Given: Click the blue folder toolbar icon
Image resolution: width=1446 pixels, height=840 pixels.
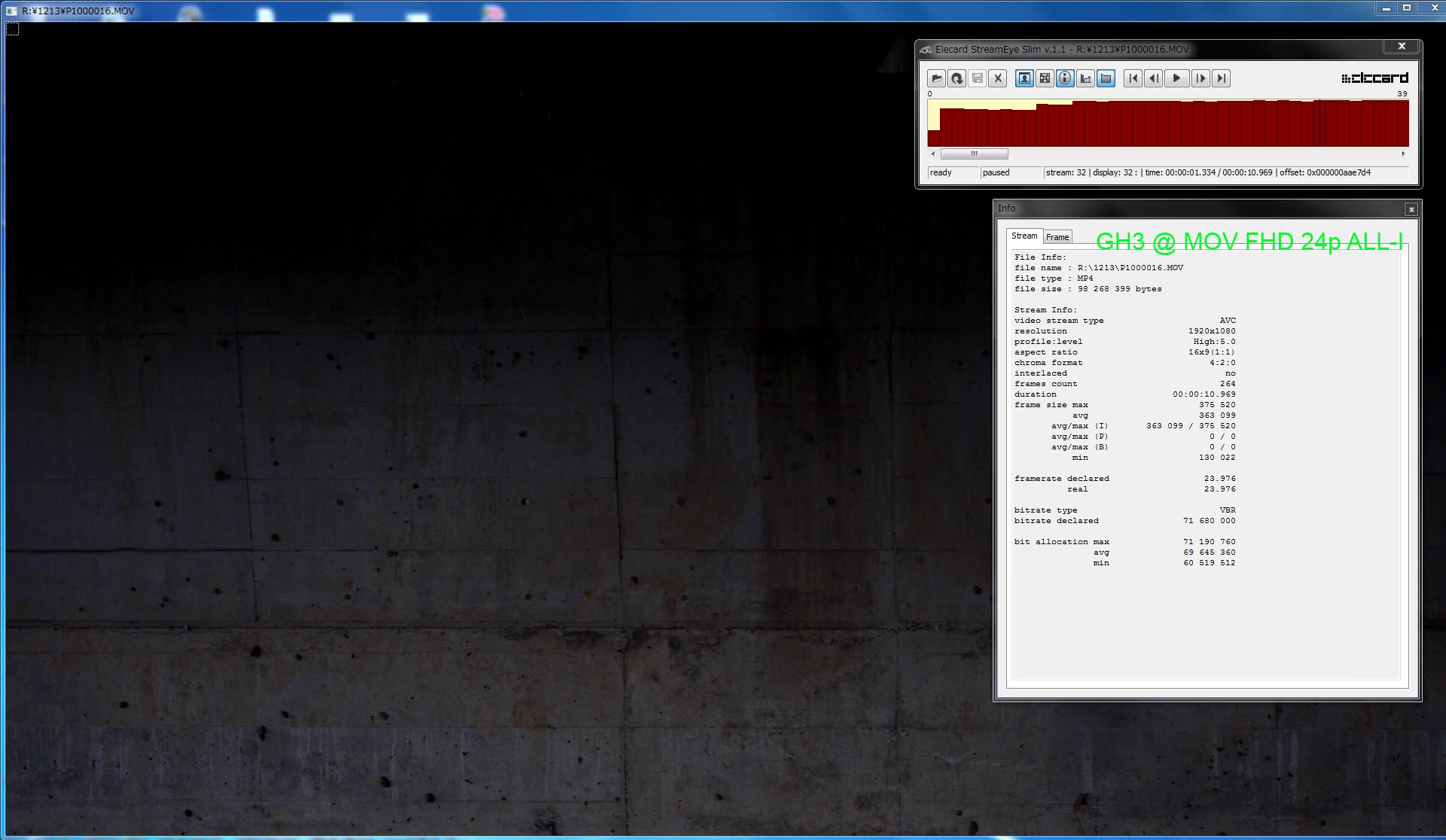Looking at the screenshot, I should coord(1106,78).
